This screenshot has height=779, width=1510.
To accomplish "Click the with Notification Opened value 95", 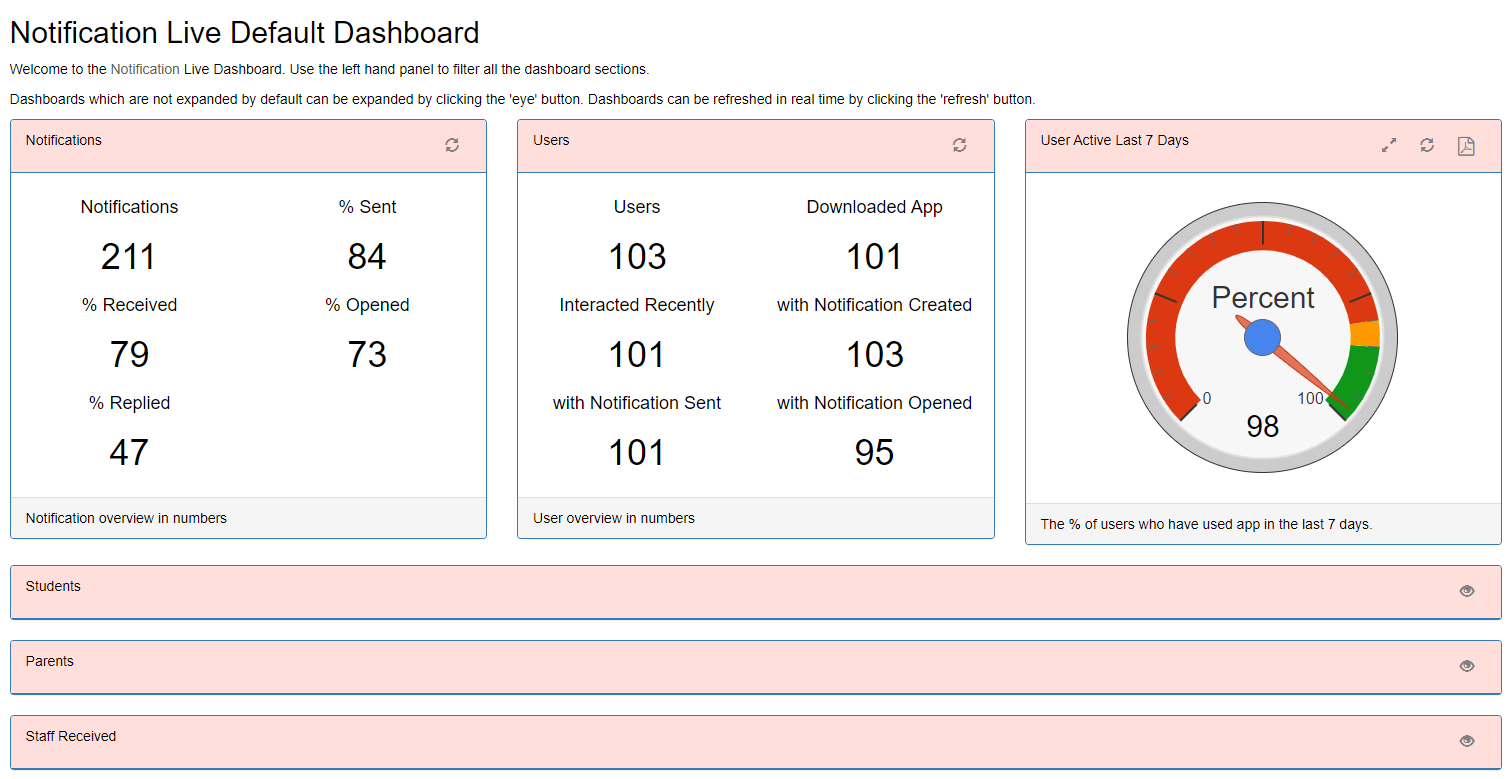I will click(x=874, y=453).
